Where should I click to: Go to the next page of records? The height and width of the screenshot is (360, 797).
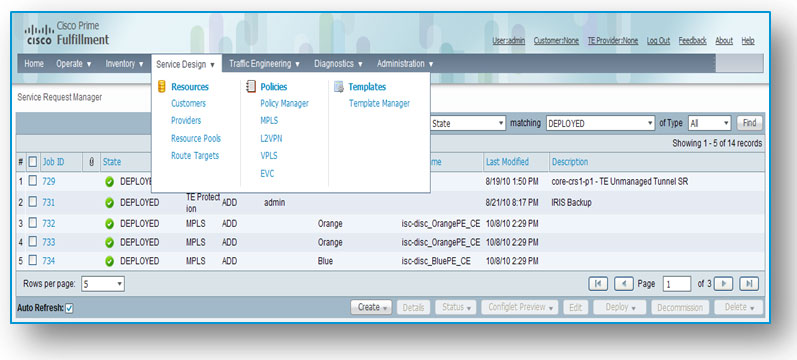(x=723, y=284)
